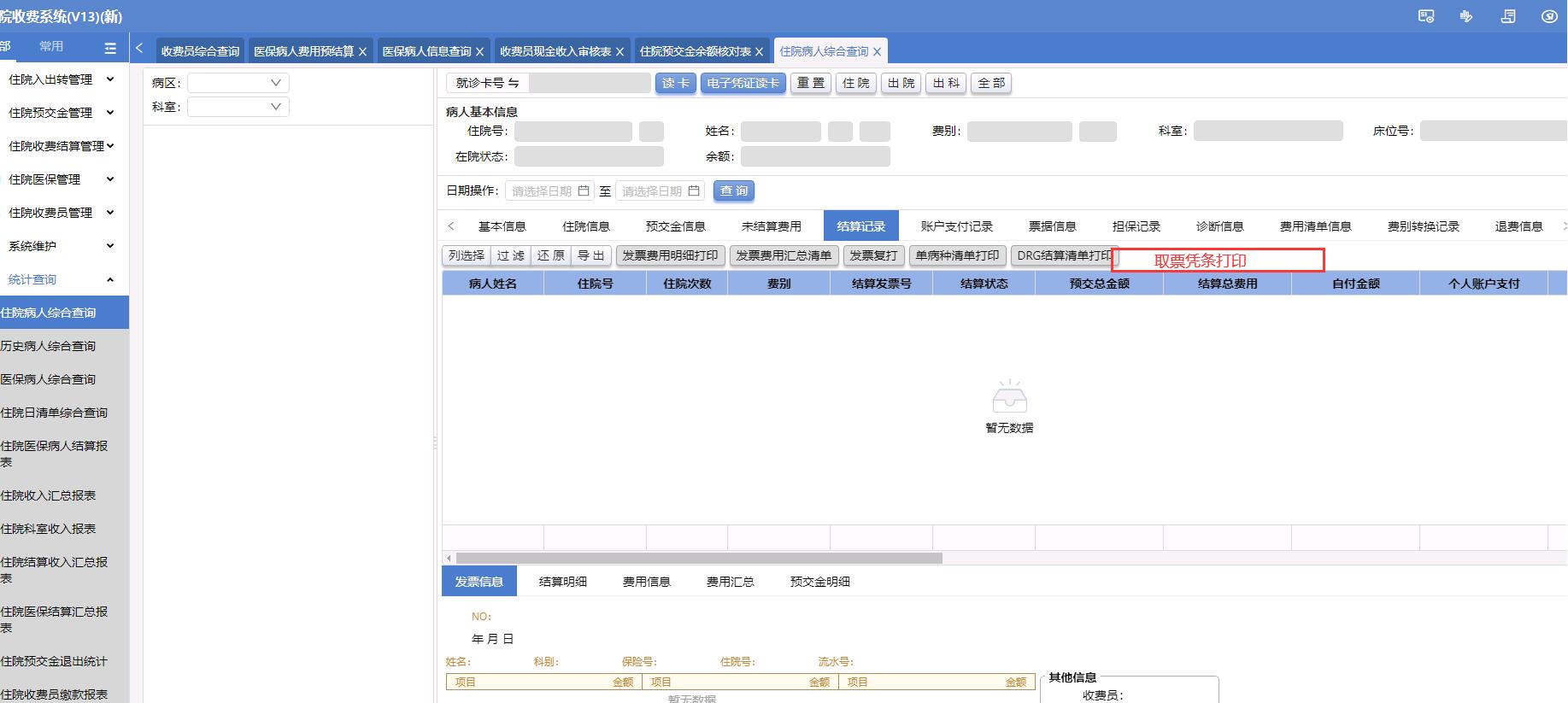Click the 过滤 button
This screenshot has width=1568, height=703.
(x=510, y=255)
